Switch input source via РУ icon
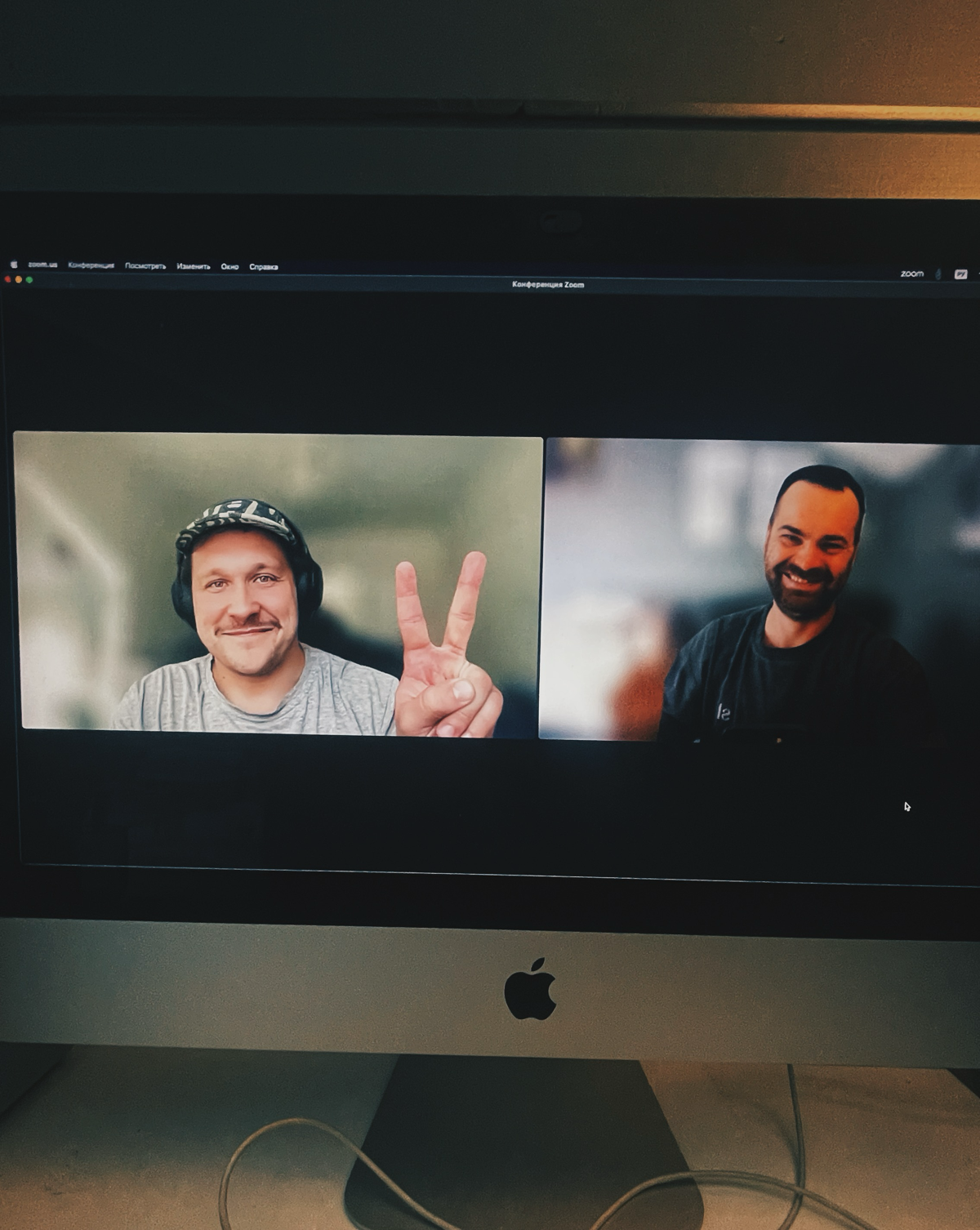 tap(960, 274)
